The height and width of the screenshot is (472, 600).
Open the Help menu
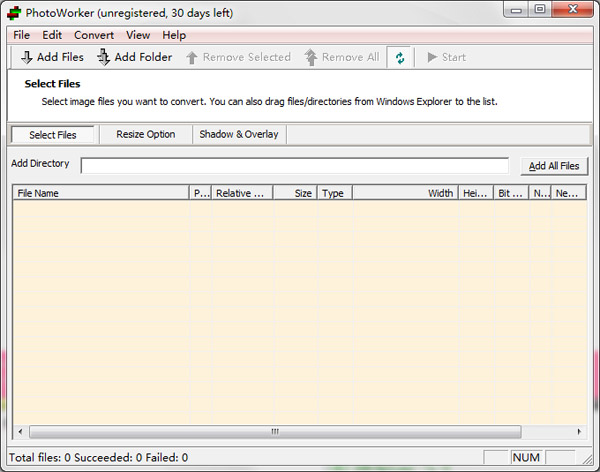point(174,35)
